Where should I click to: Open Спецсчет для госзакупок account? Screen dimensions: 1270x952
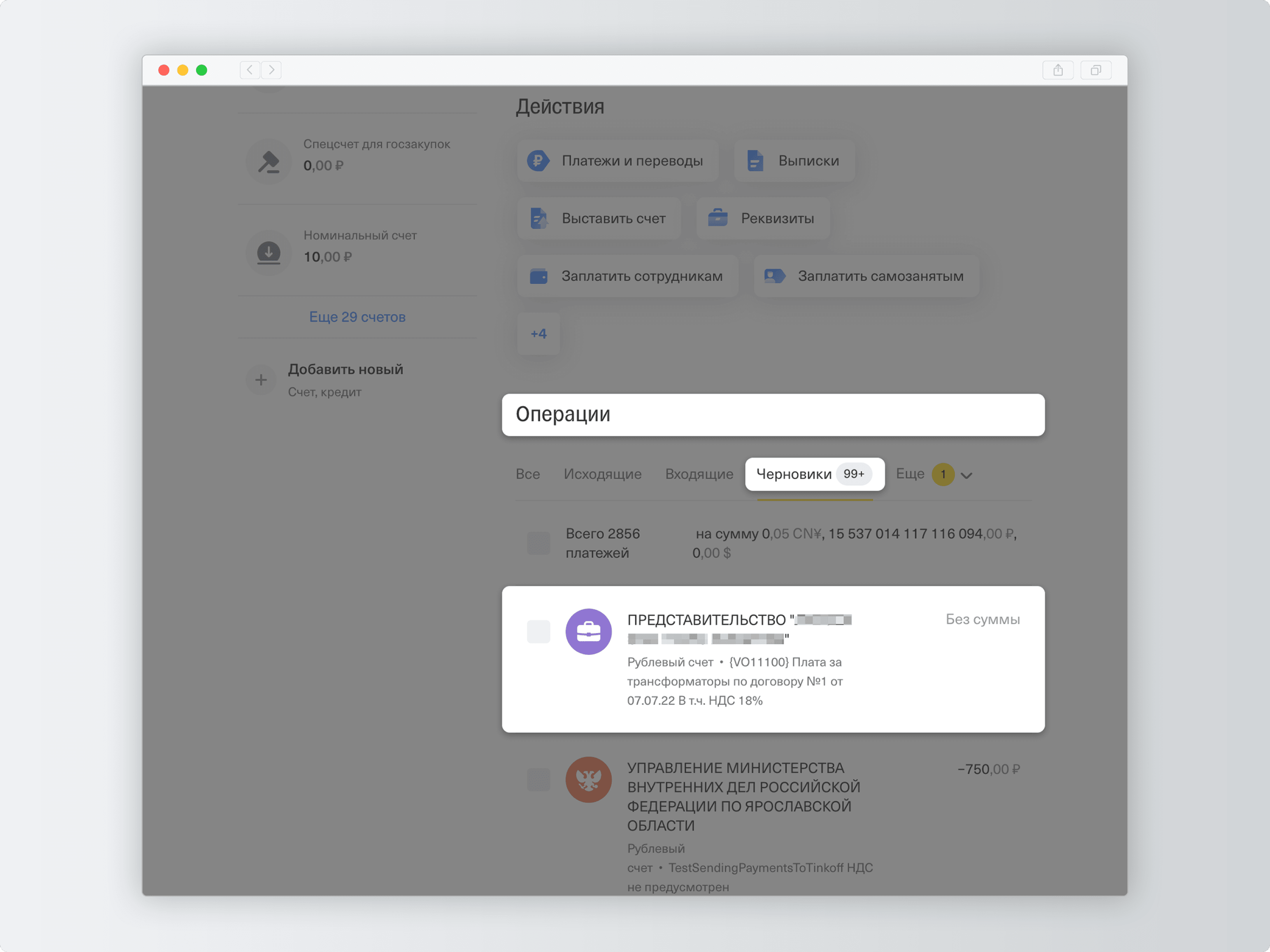[x=357, y=158]
